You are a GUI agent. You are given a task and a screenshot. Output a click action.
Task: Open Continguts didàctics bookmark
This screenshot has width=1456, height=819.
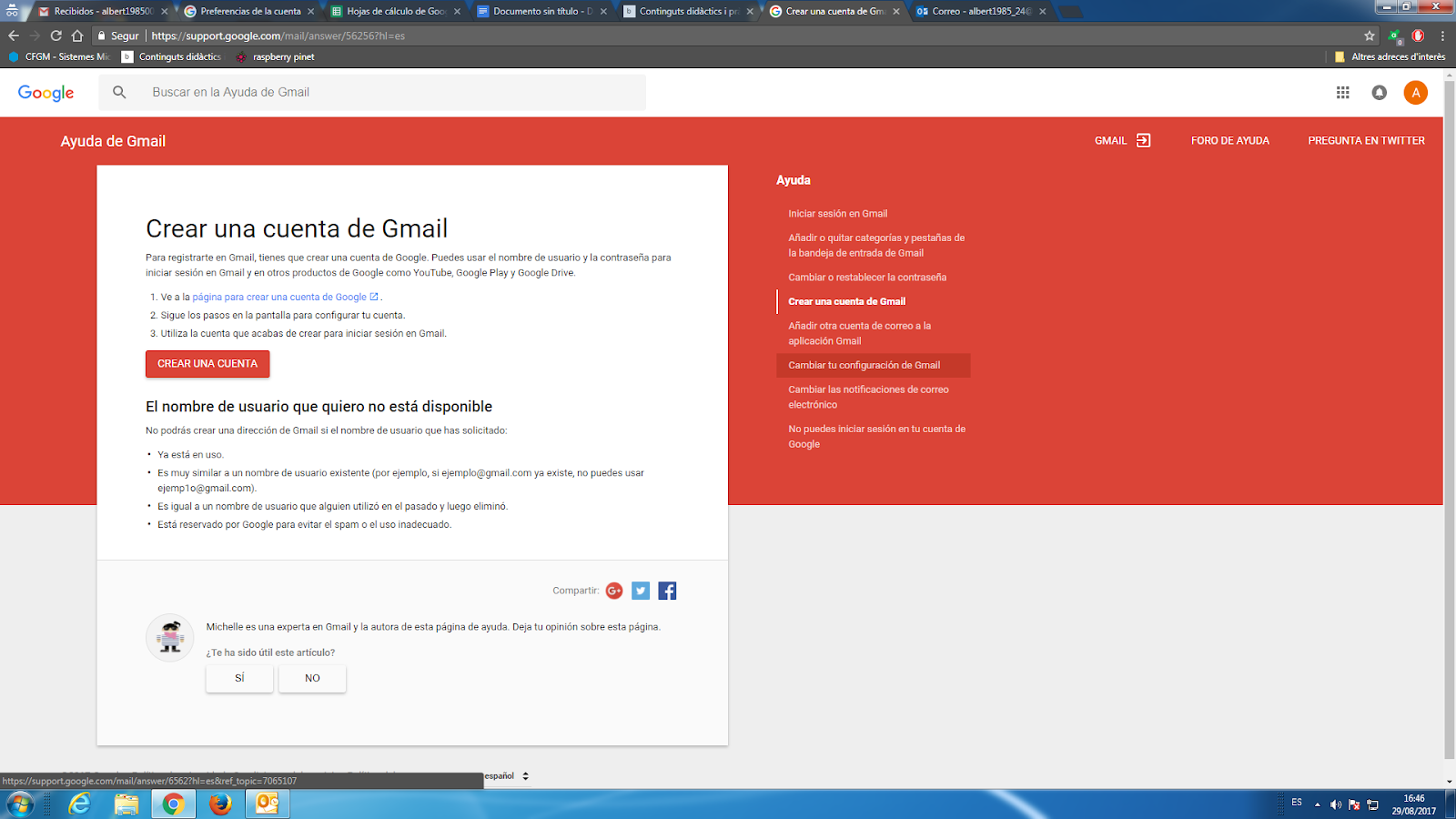[x=172, y=56]
